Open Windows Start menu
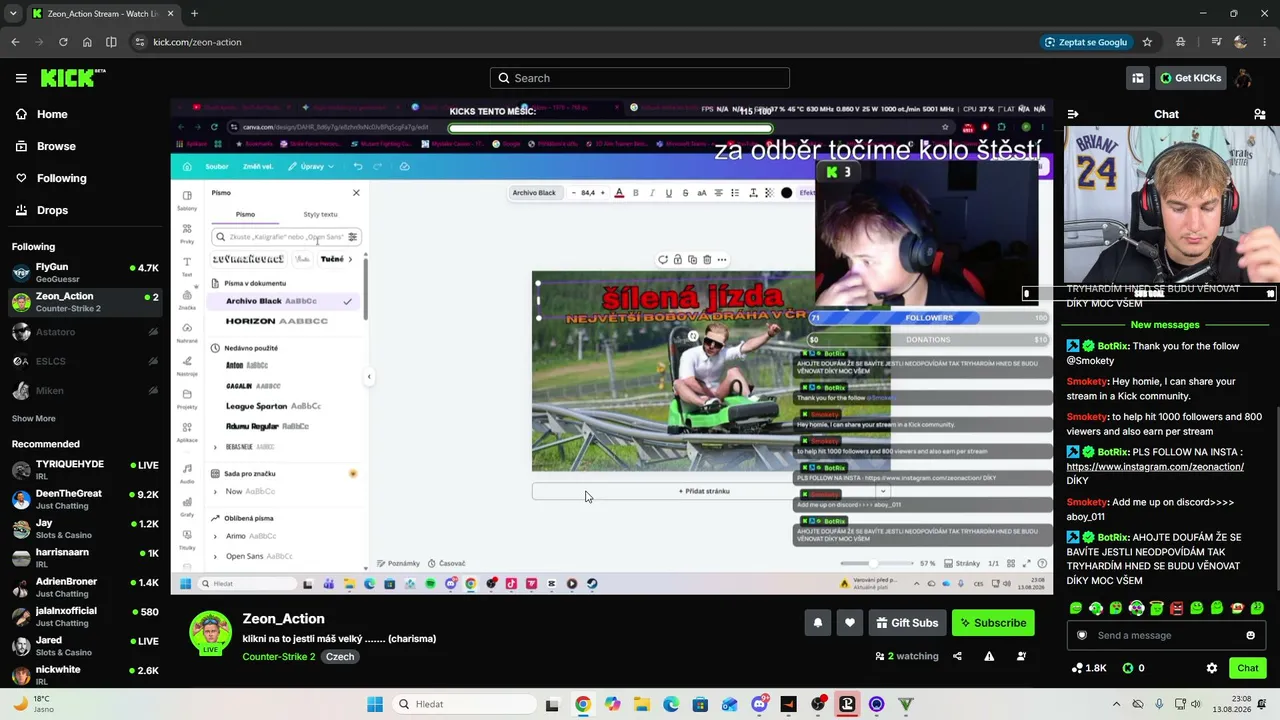1280x720 pixels. [375, 704]
